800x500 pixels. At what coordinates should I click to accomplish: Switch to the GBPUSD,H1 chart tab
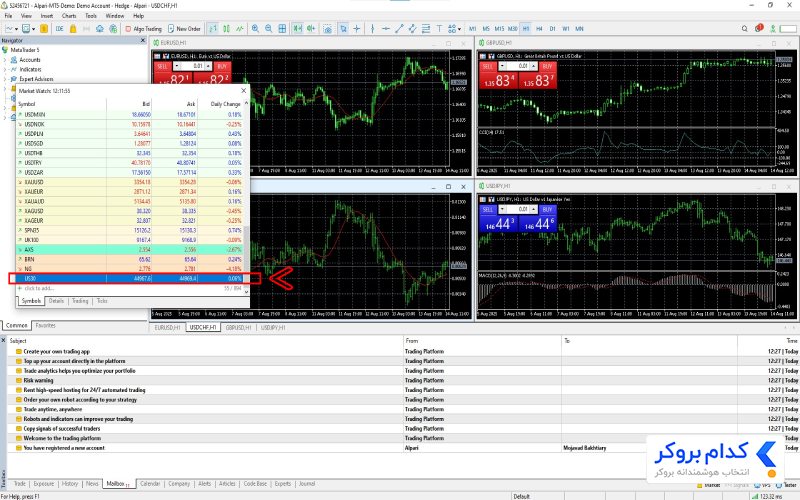pos(238,328)
